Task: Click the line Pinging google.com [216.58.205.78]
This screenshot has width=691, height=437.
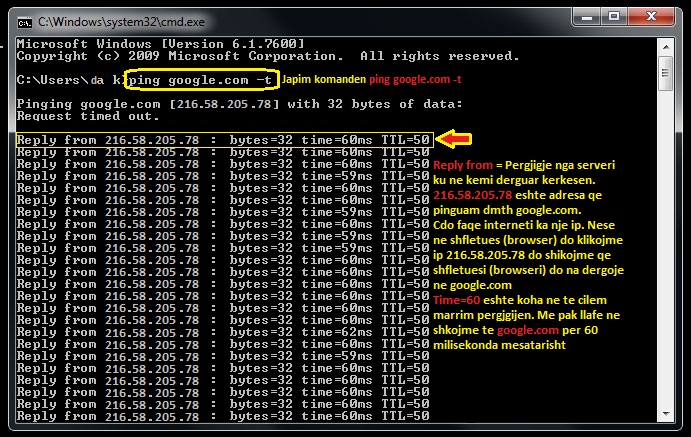Action: pyautogui.click(x=239, y=104)
